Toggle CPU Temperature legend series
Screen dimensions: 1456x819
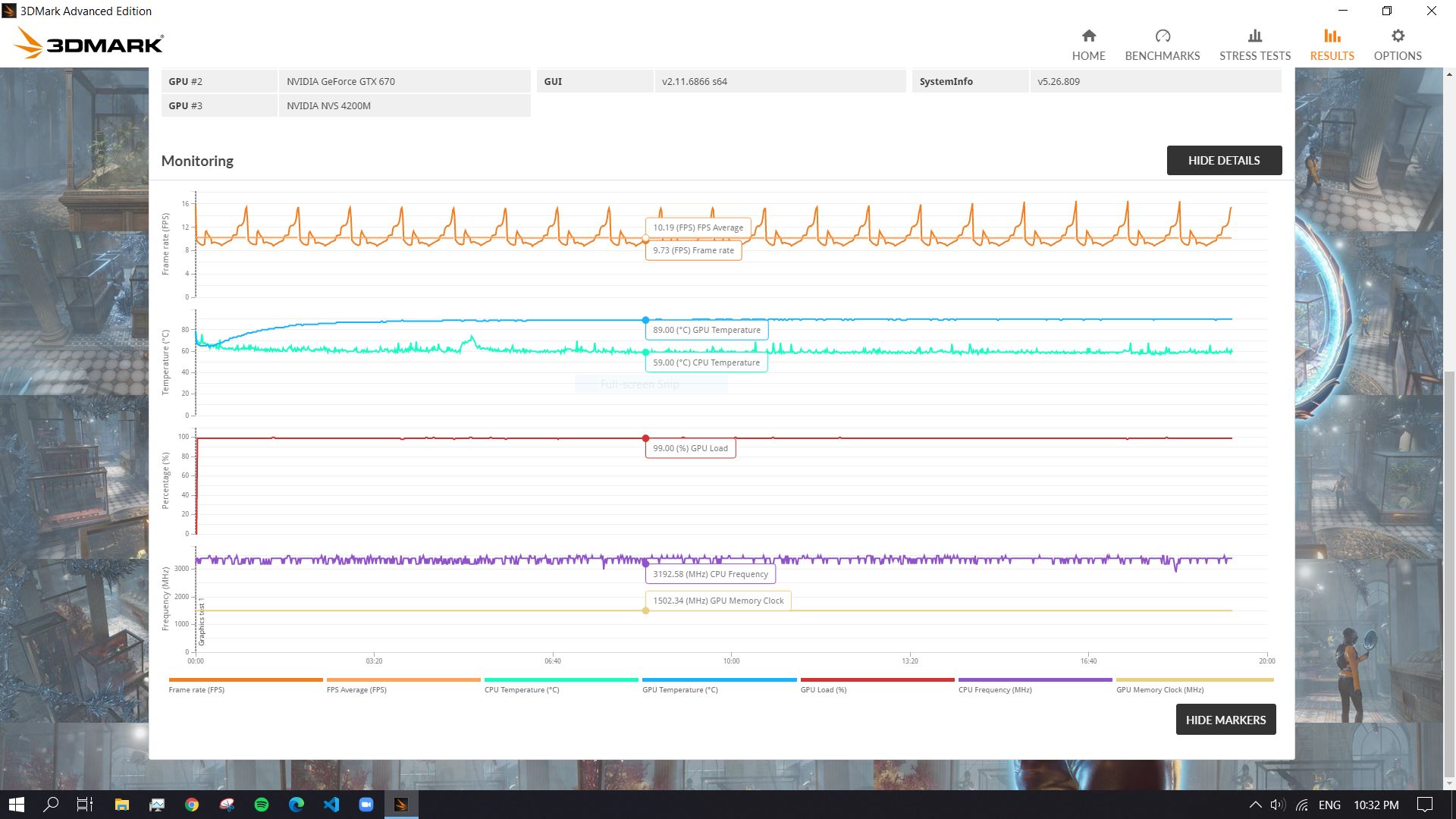coord(522,689)
